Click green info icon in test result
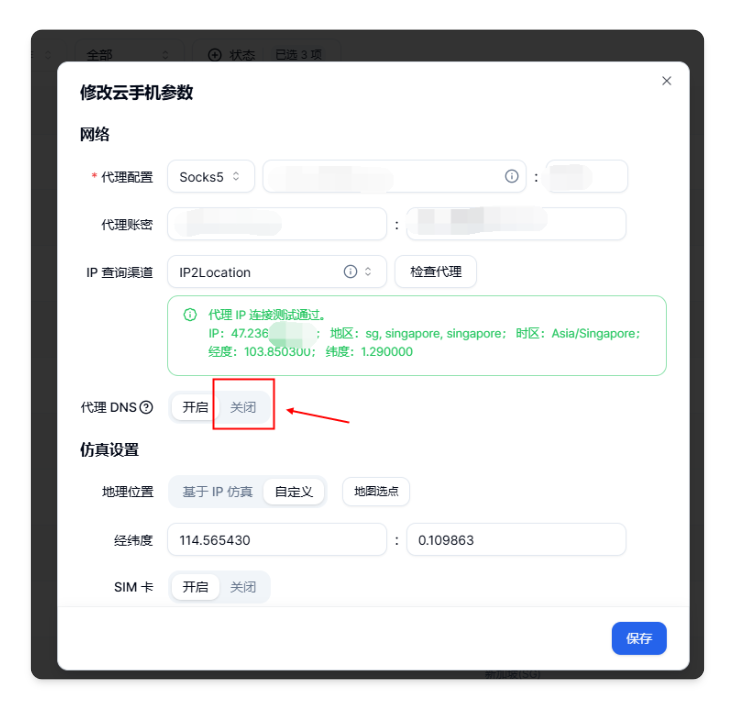This screenshot has width=735, height=709. click(x=190, y=314)
